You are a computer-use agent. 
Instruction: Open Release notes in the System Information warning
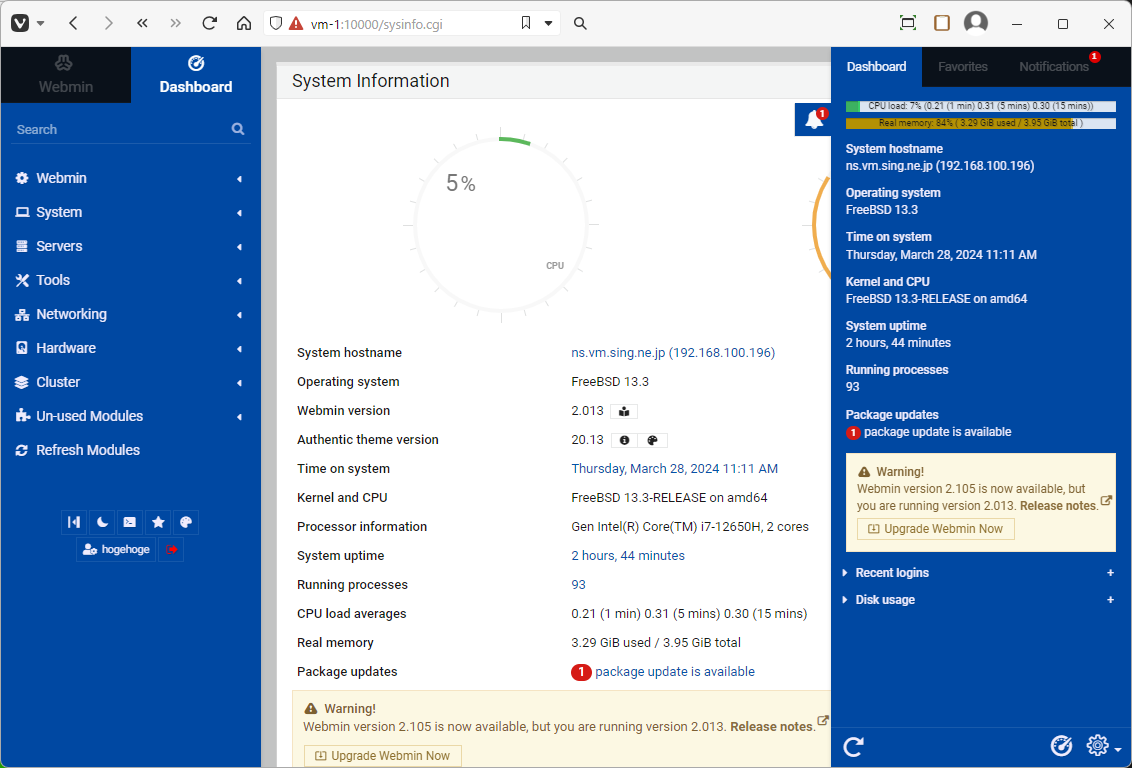(x=772, y=727)
